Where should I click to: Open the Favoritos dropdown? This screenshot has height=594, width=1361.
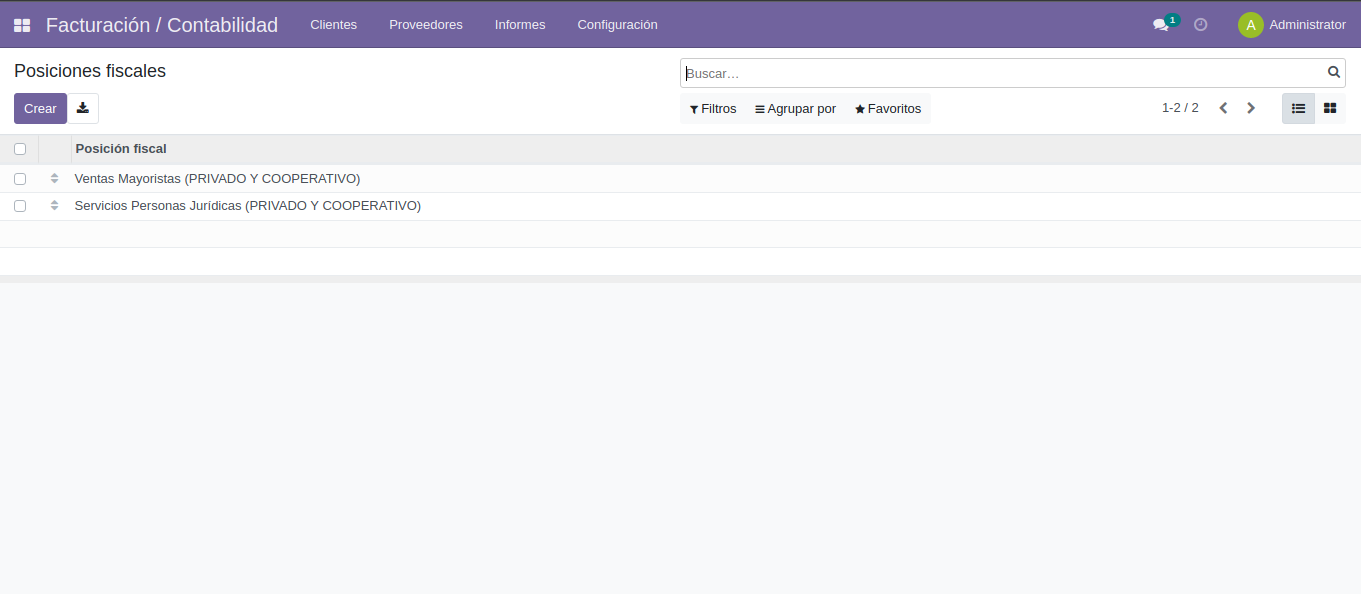(x=887, y=108)
